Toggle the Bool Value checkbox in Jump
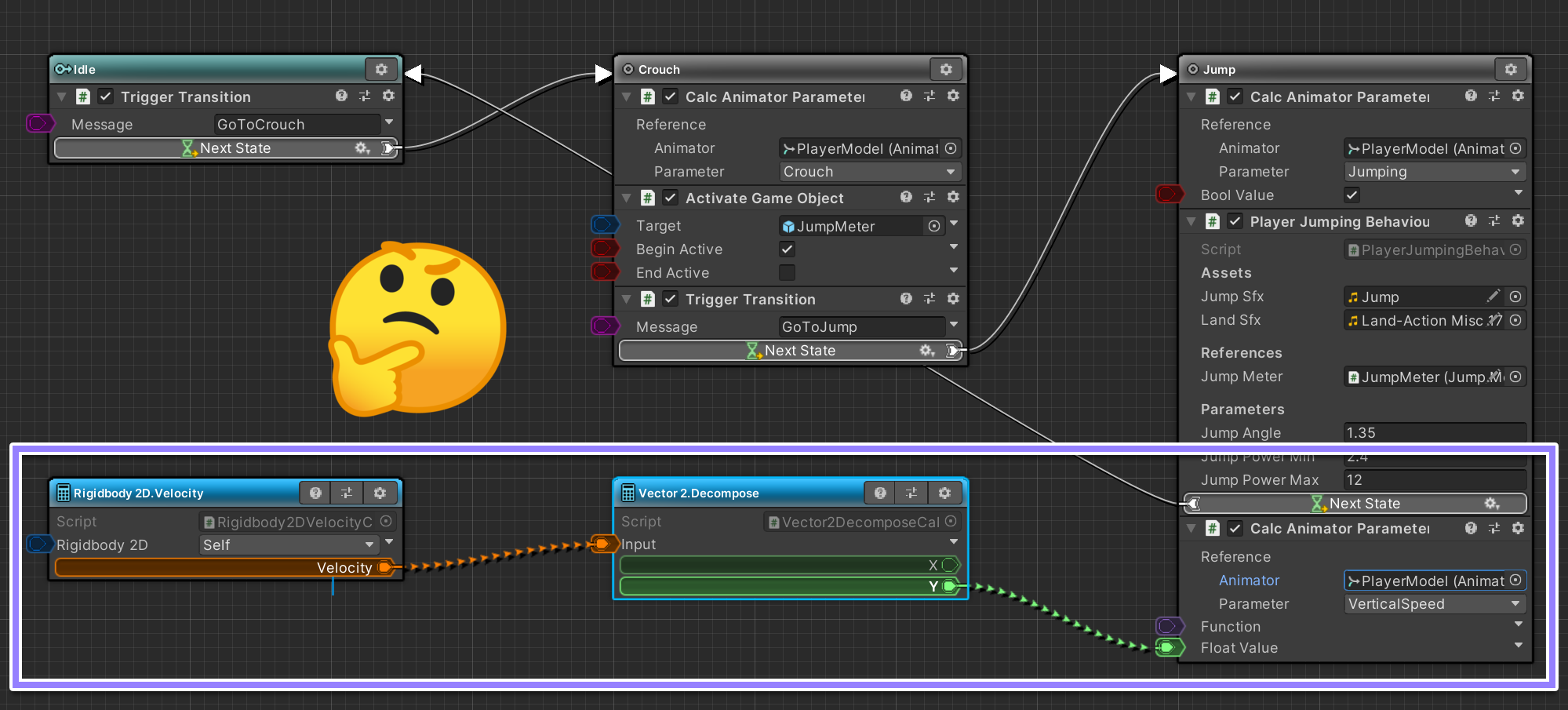Viewport: 1568px width, 710px height. tap(1352, 195)
